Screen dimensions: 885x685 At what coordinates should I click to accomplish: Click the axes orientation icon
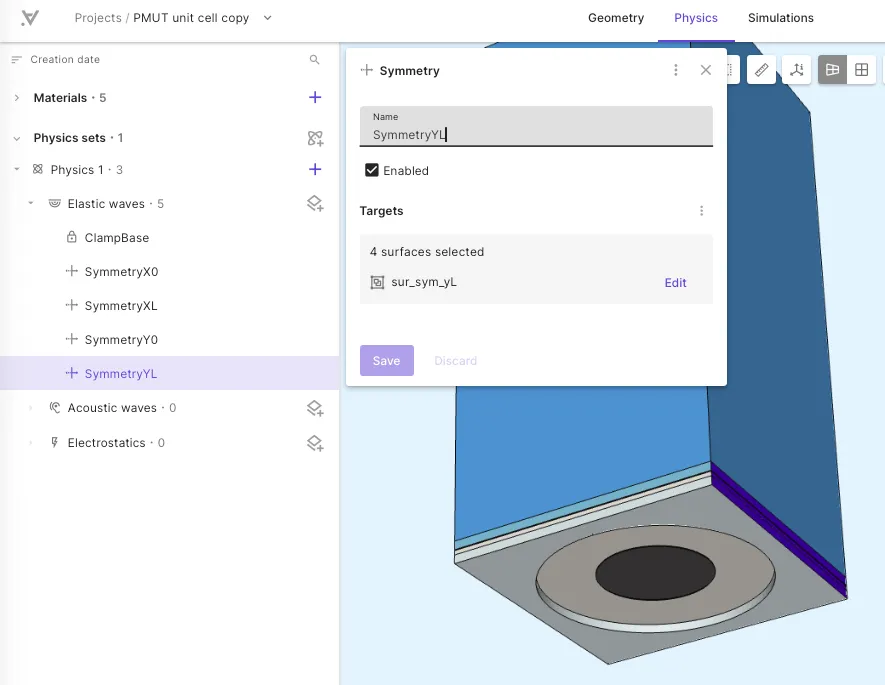click(x=796, y=70)
